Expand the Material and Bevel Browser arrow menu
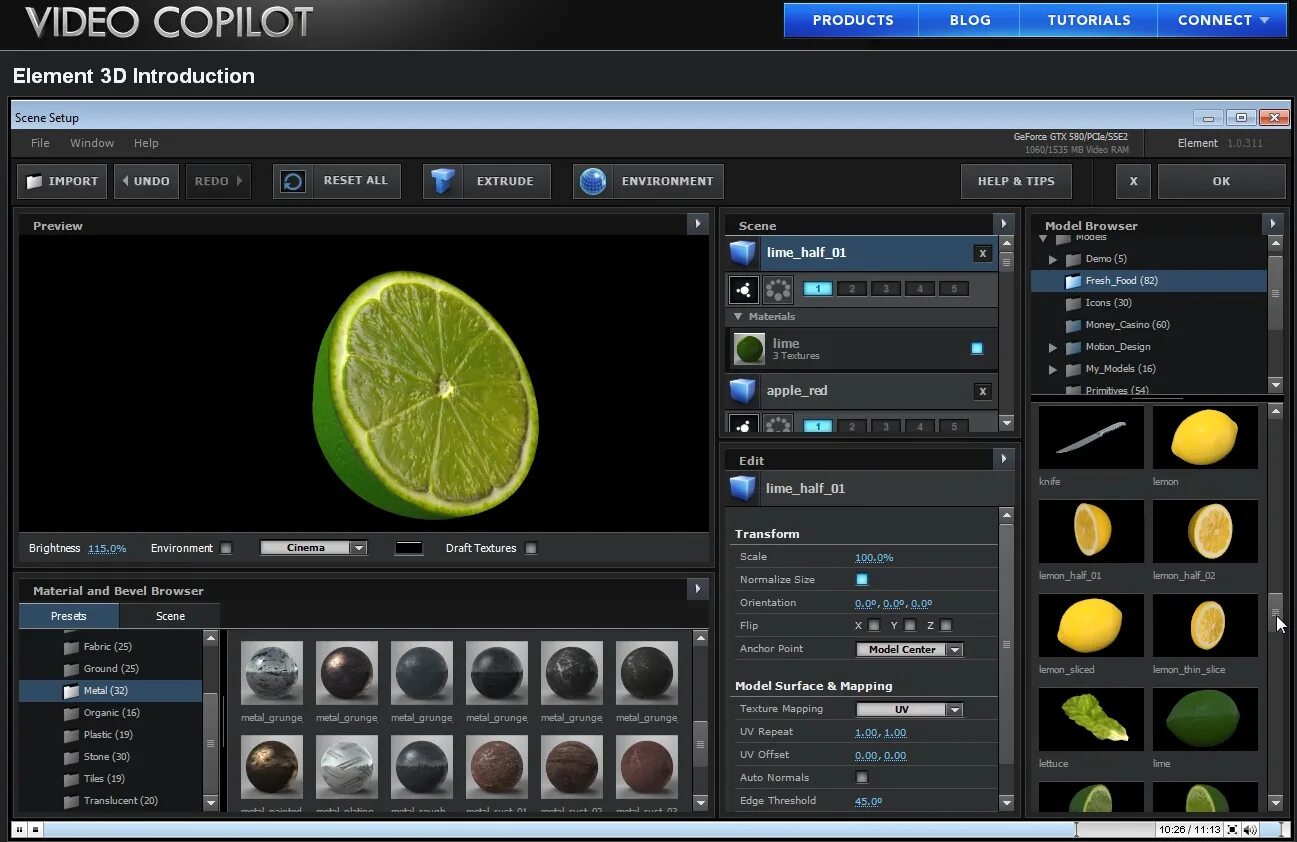Image resolution: width=1297 pixels, height=842 pixels. (x=698, y=590)
